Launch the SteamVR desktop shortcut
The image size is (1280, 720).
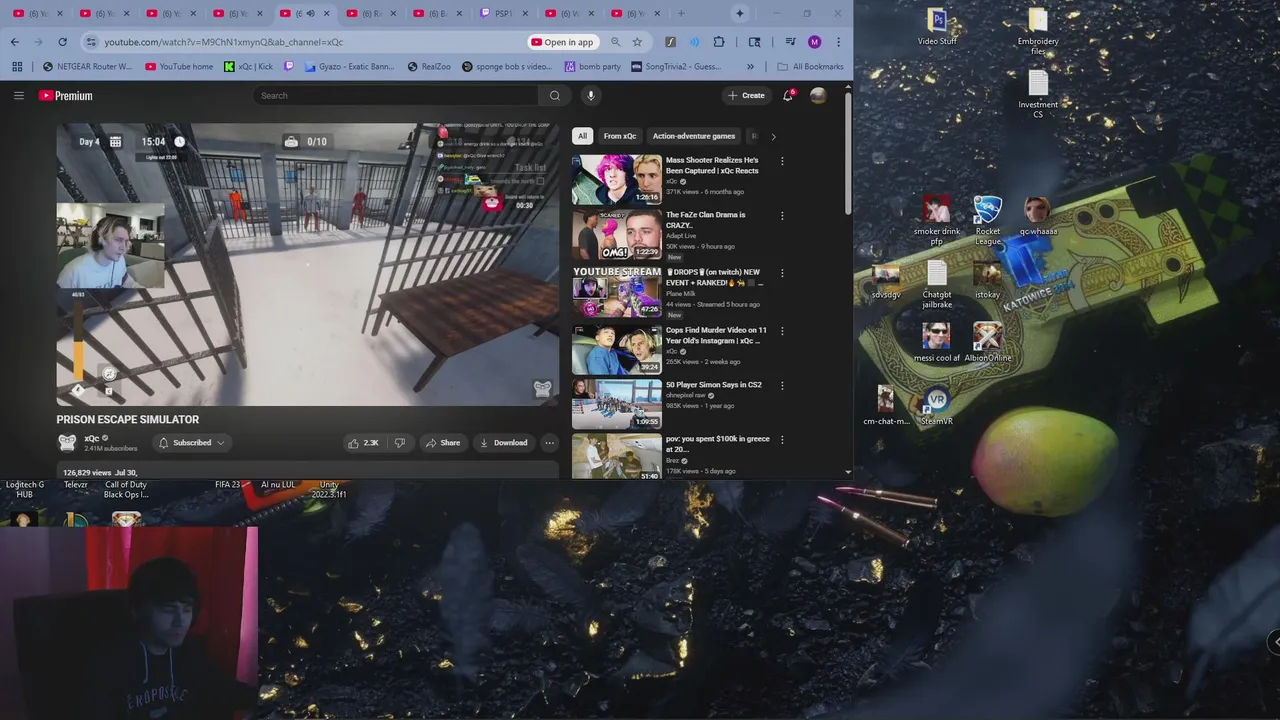[937, 406]
